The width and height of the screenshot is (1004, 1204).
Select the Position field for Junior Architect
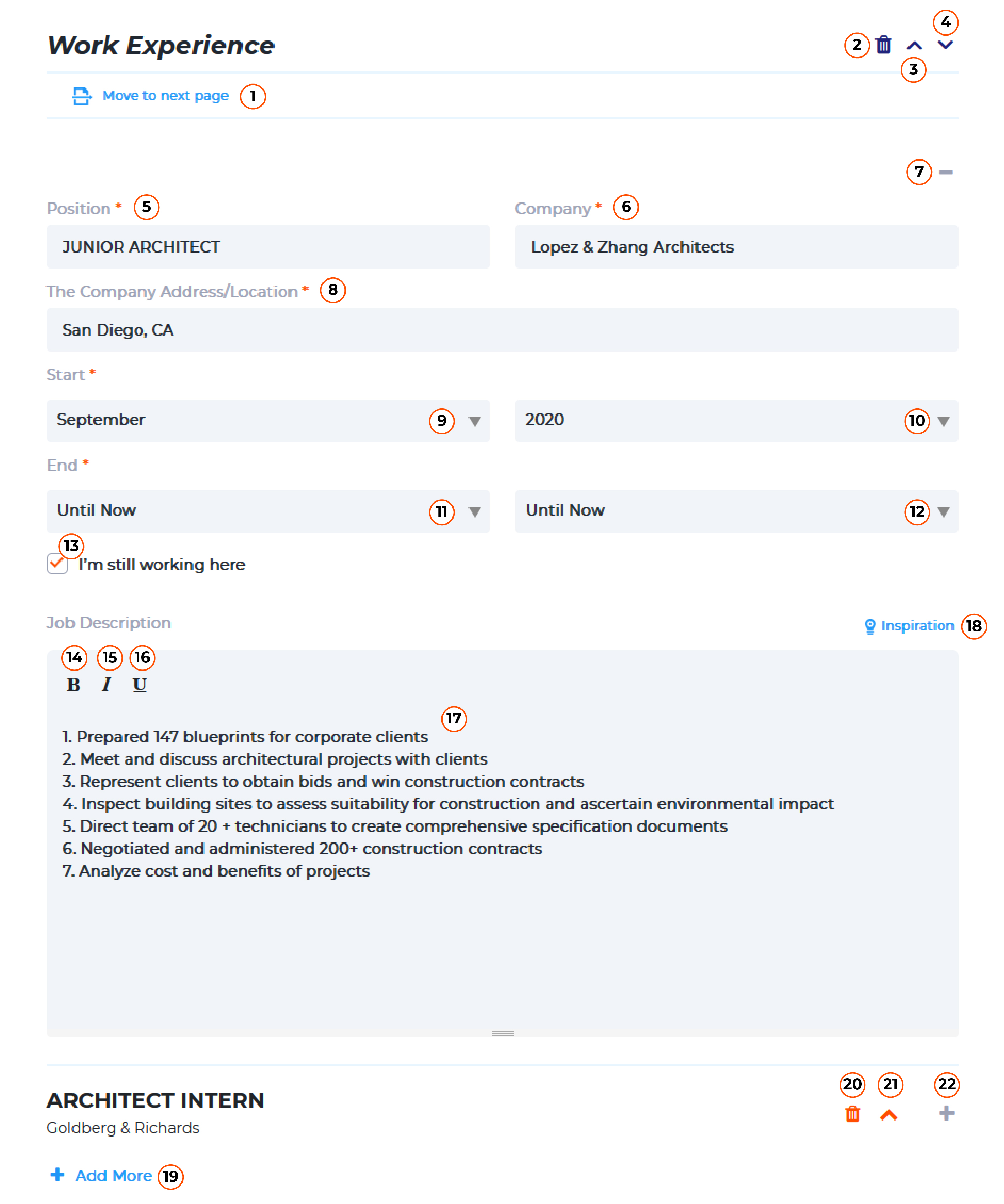tap(269, 247)
